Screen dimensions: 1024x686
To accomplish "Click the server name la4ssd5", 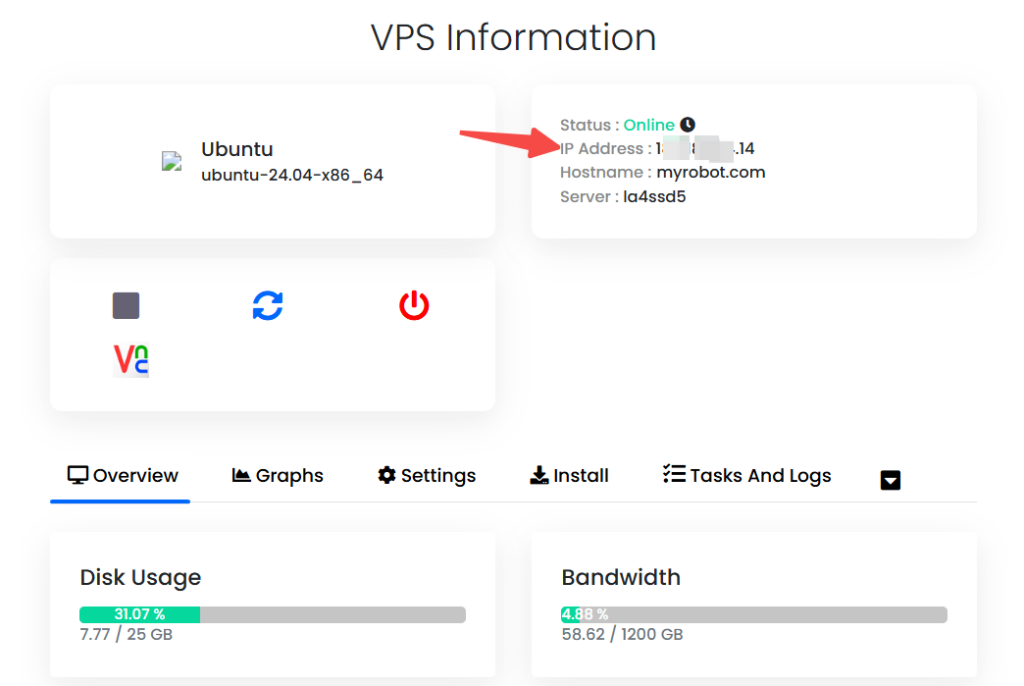I will coord(654,197).
